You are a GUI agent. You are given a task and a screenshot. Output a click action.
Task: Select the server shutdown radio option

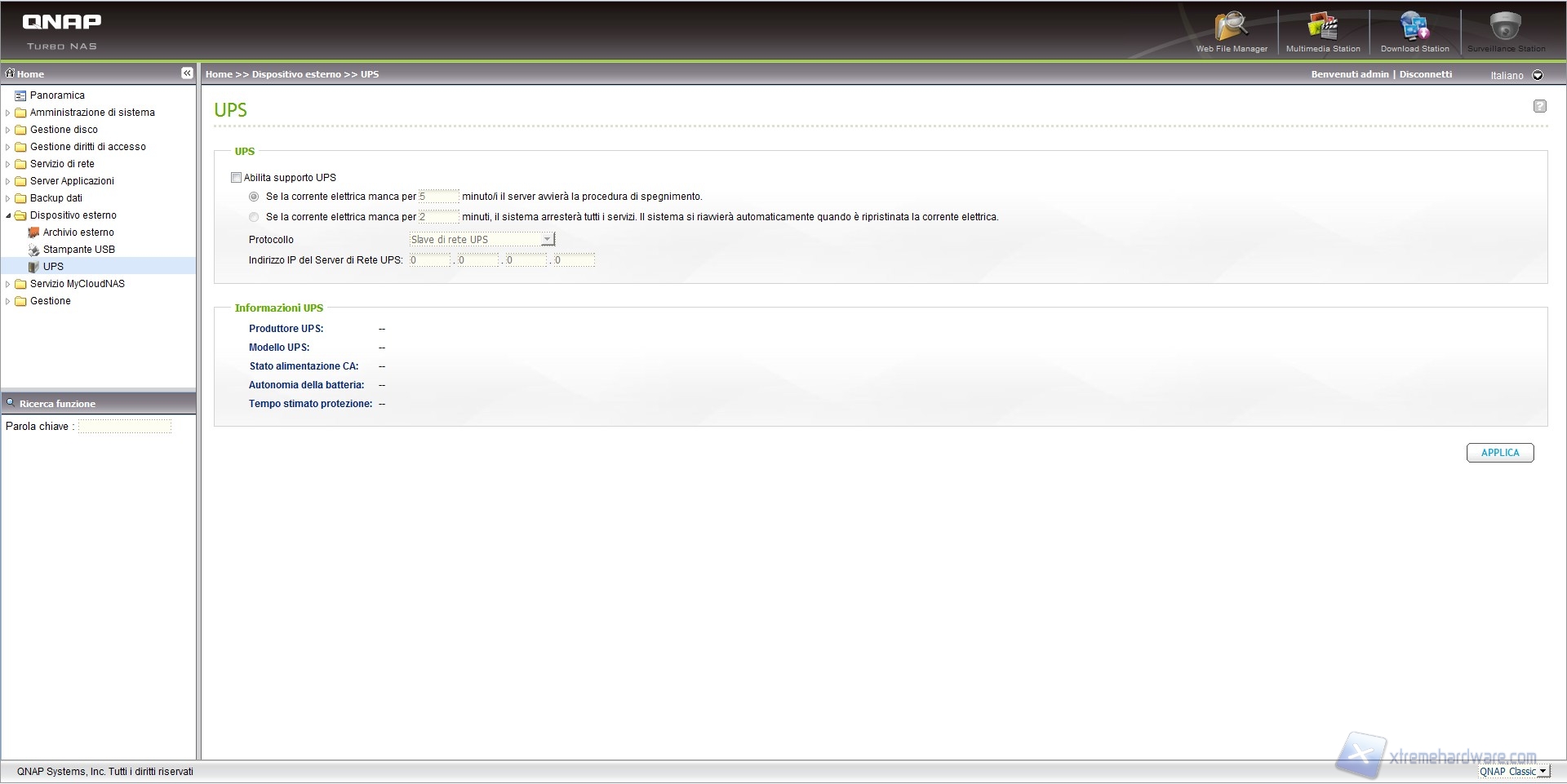tap(254, 197)
